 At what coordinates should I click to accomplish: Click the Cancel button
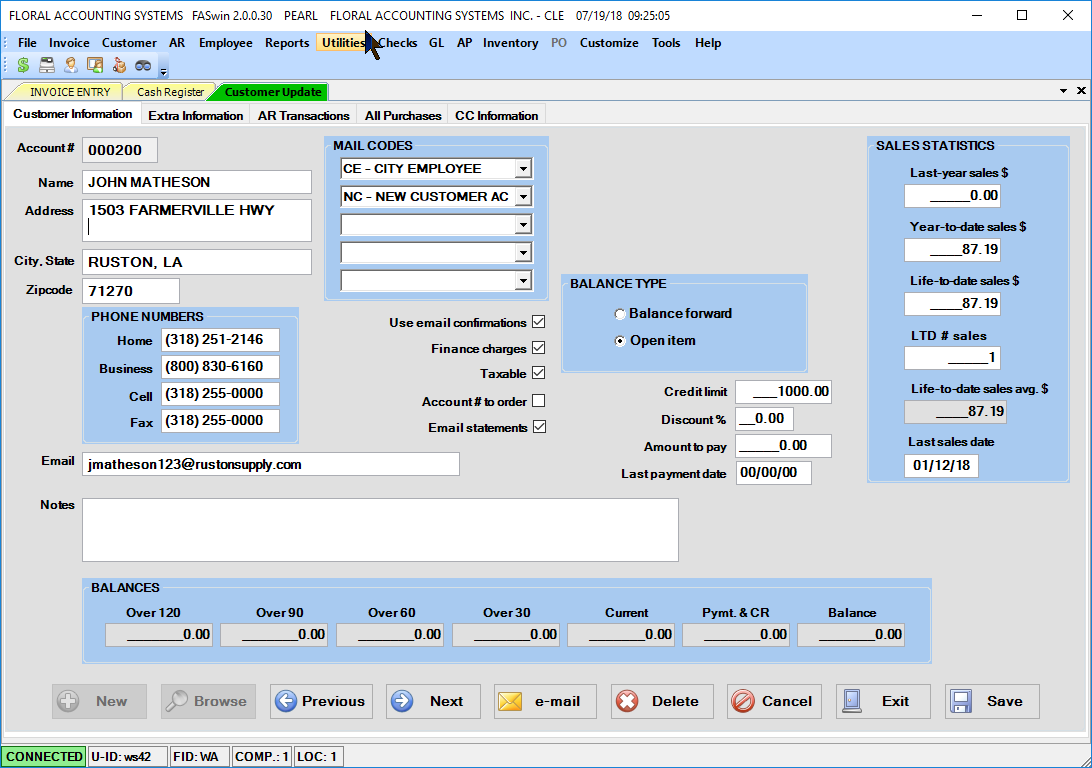pos(774,701)
